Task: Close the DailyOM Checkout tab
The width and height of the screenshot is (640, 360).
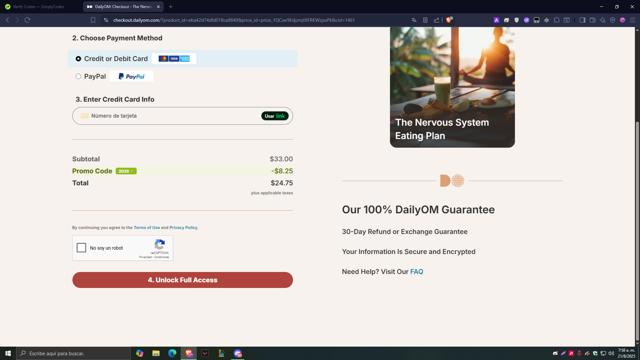Action: pos(158,7)
